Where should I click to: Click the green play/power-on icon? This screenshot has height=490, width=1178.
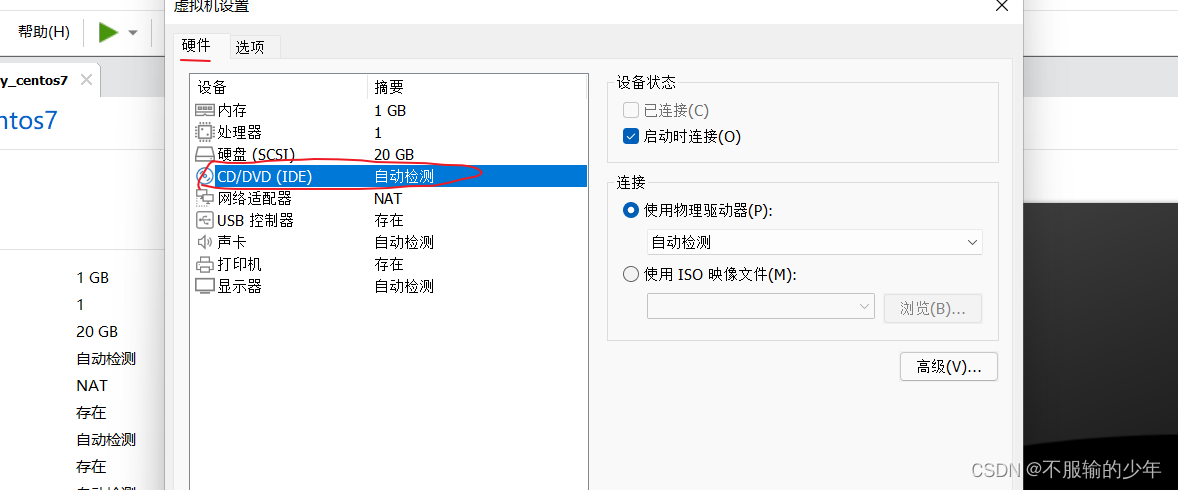point(109,32)
